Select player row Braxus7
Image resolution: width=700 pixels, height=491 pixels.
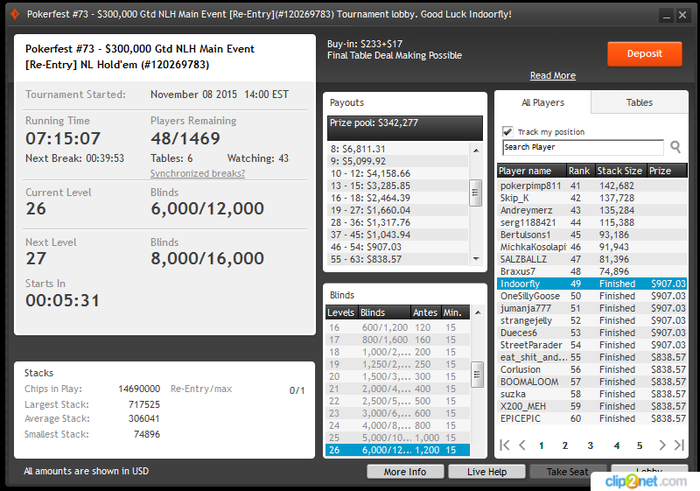(x=592, y=272)
